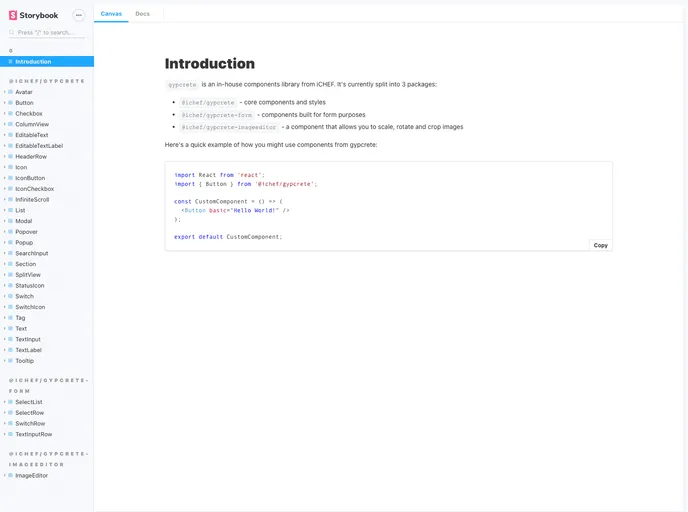The image size is (688, 512).
Task: Click the StatusIcon folder icon
Action: click(11, 286)
